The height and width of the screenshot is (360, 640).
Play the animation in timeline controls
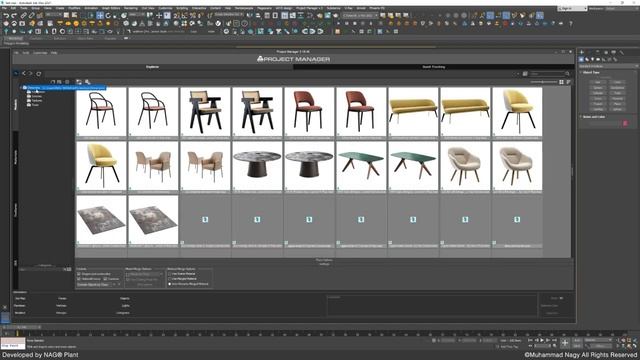(542, 340)
